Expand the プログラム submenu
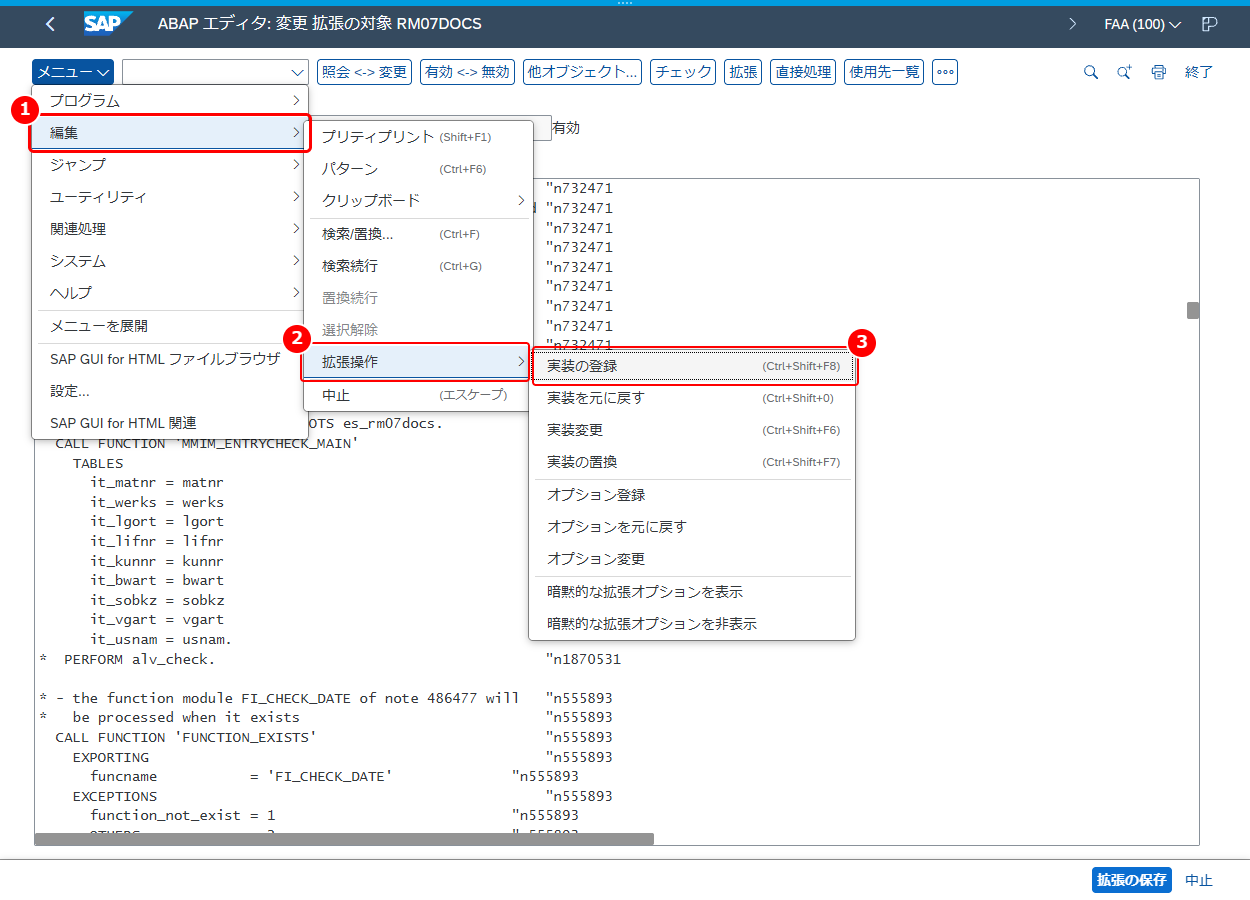The image size is (1250, 900). (x=170, y=101)
